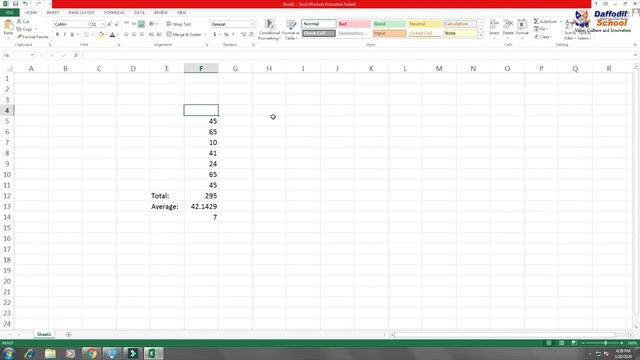Open the Name Box dropdown arrow
Image resolution: width=640 pixels, height=360 pixels.
(x=32, y=56)
